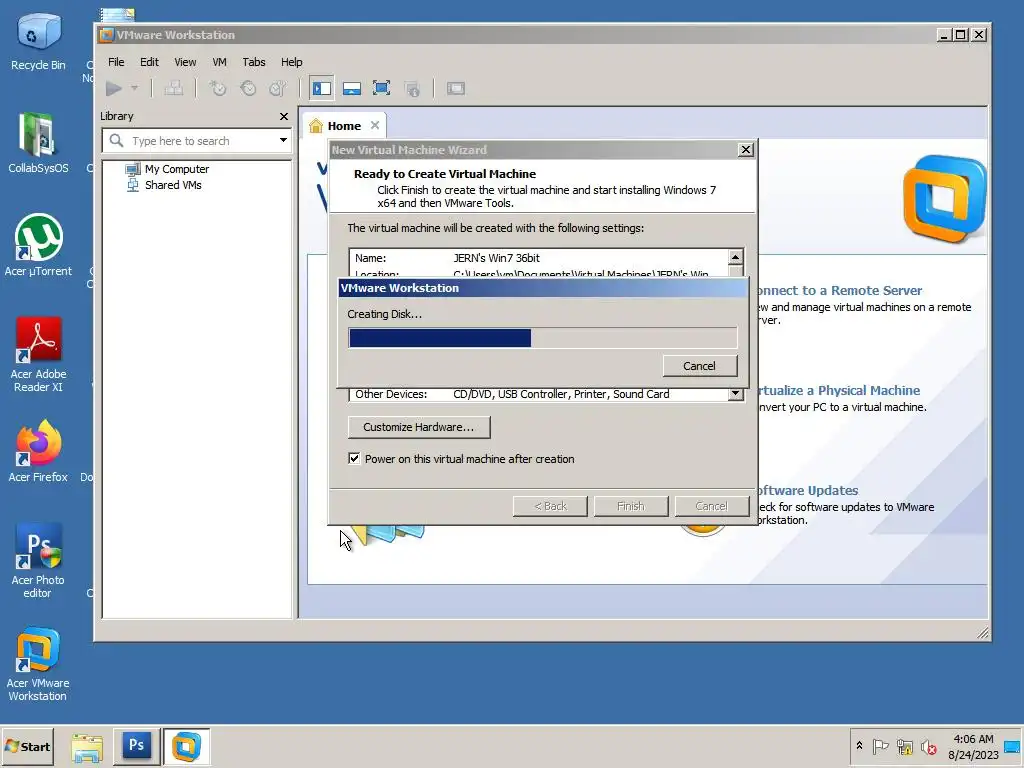Click Customize Hardware button
The height and width of the screenshot is (768, 1024).
419,427
